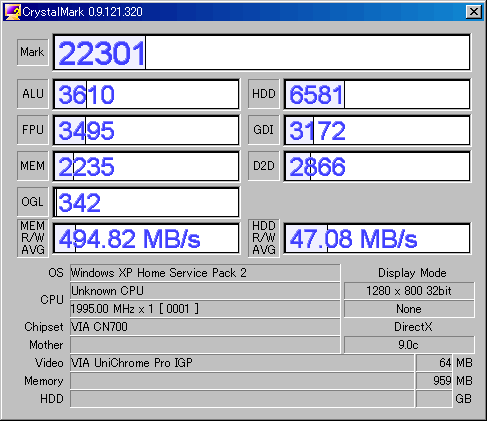
Task: Click the 494.82 MB/s memory value
Action: point(146,238)
